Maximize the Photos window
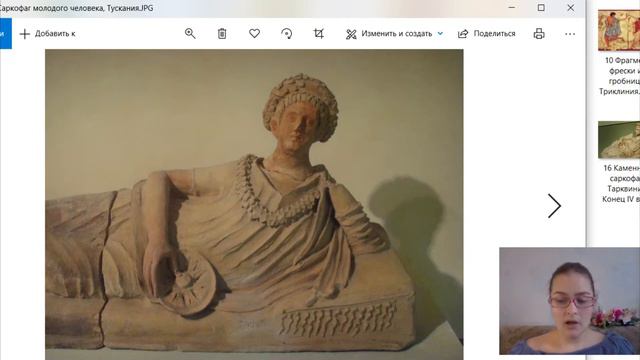 pos(541,7)
